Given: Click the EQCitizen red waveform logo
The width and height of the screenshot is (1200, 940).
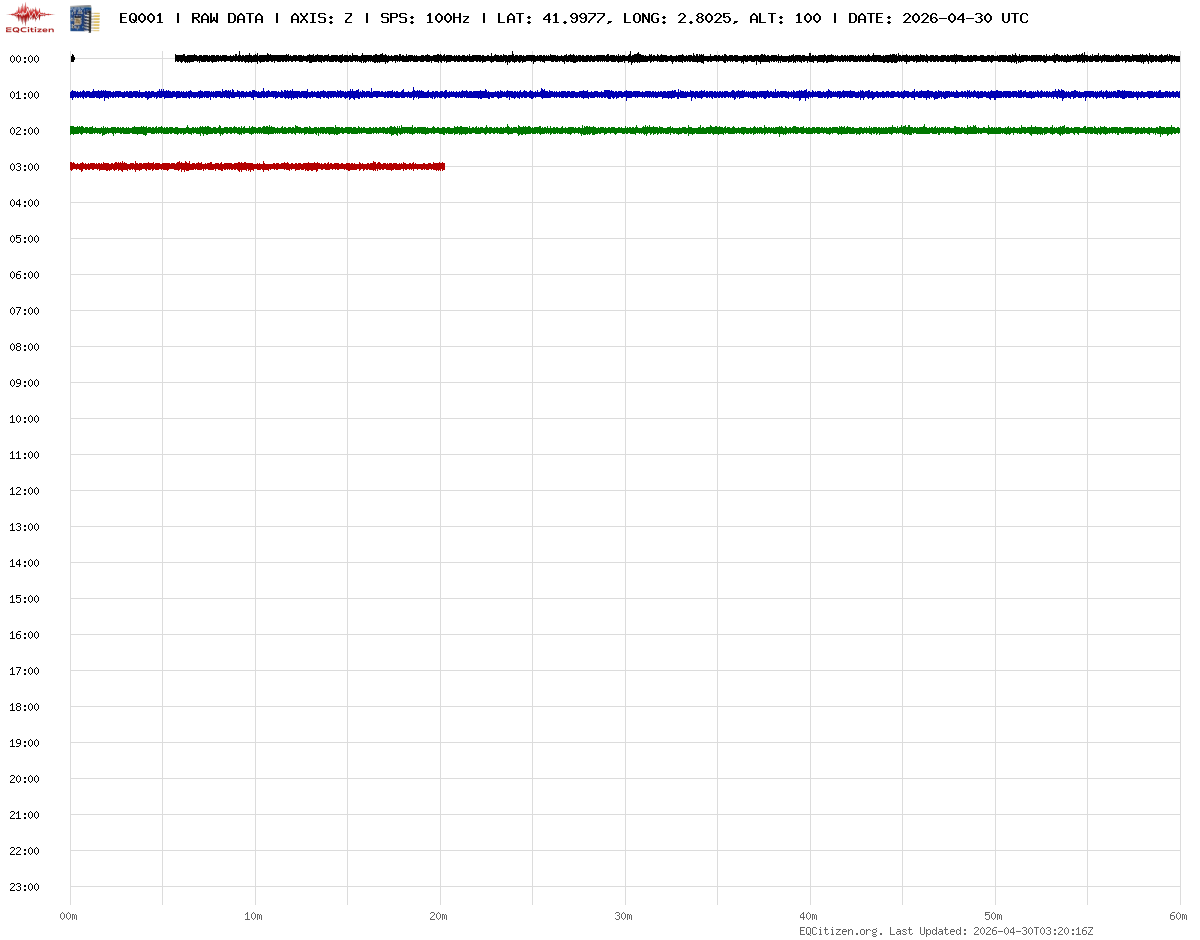Looking at the screenshot, I should pos(30,17).
